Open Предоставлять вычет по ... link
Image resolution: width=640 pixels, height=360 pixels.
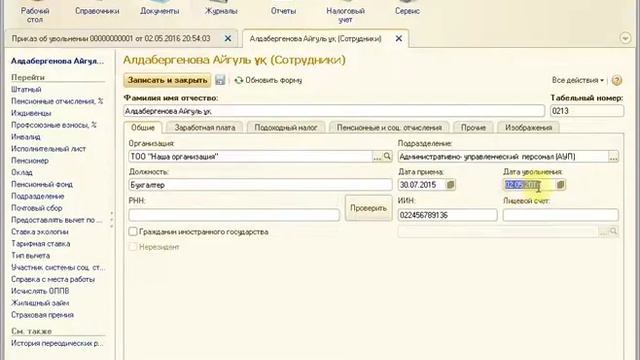[56, 220]
